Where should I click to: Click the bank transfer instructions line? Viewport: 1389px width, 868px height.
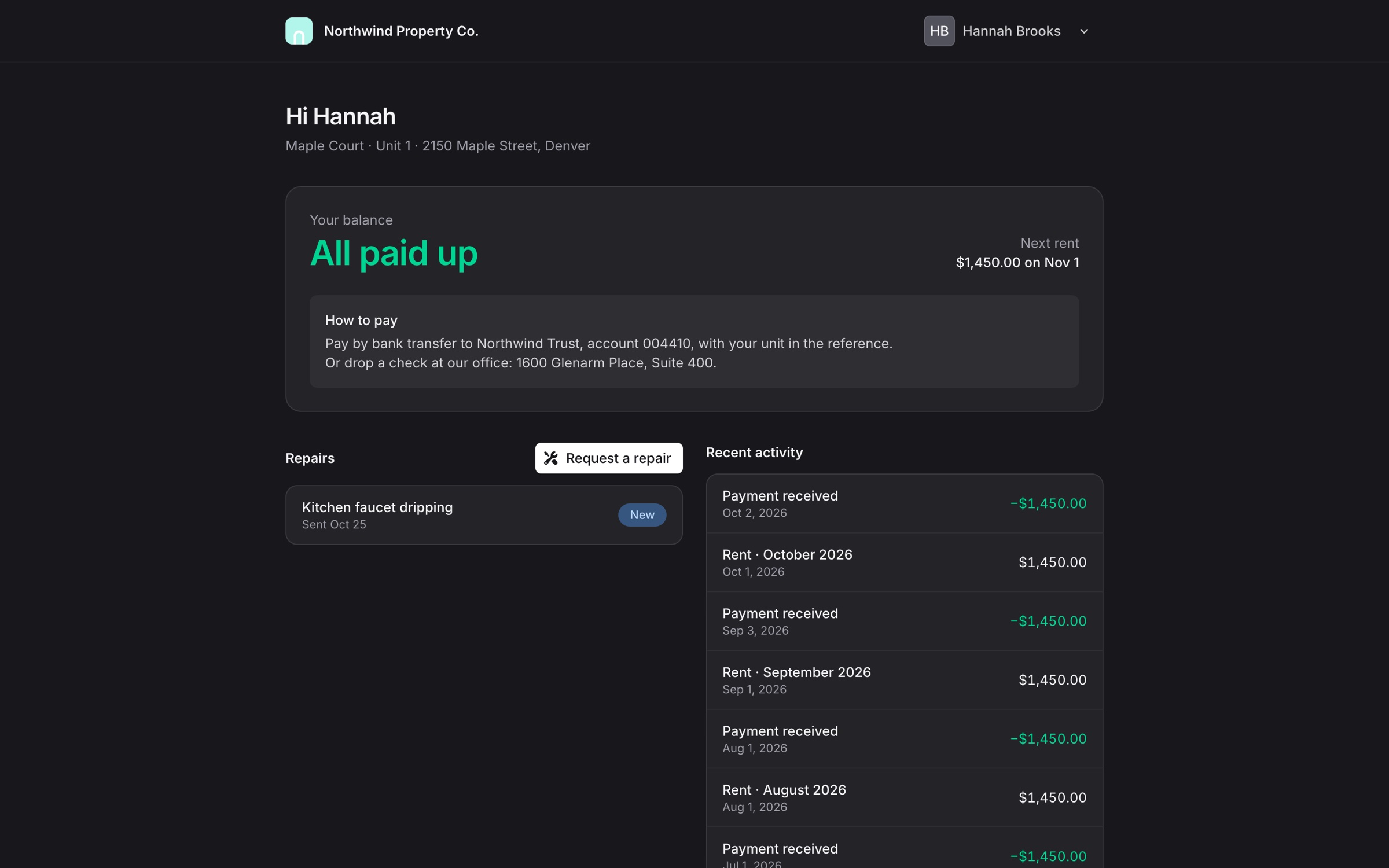[x=608, y=344]
